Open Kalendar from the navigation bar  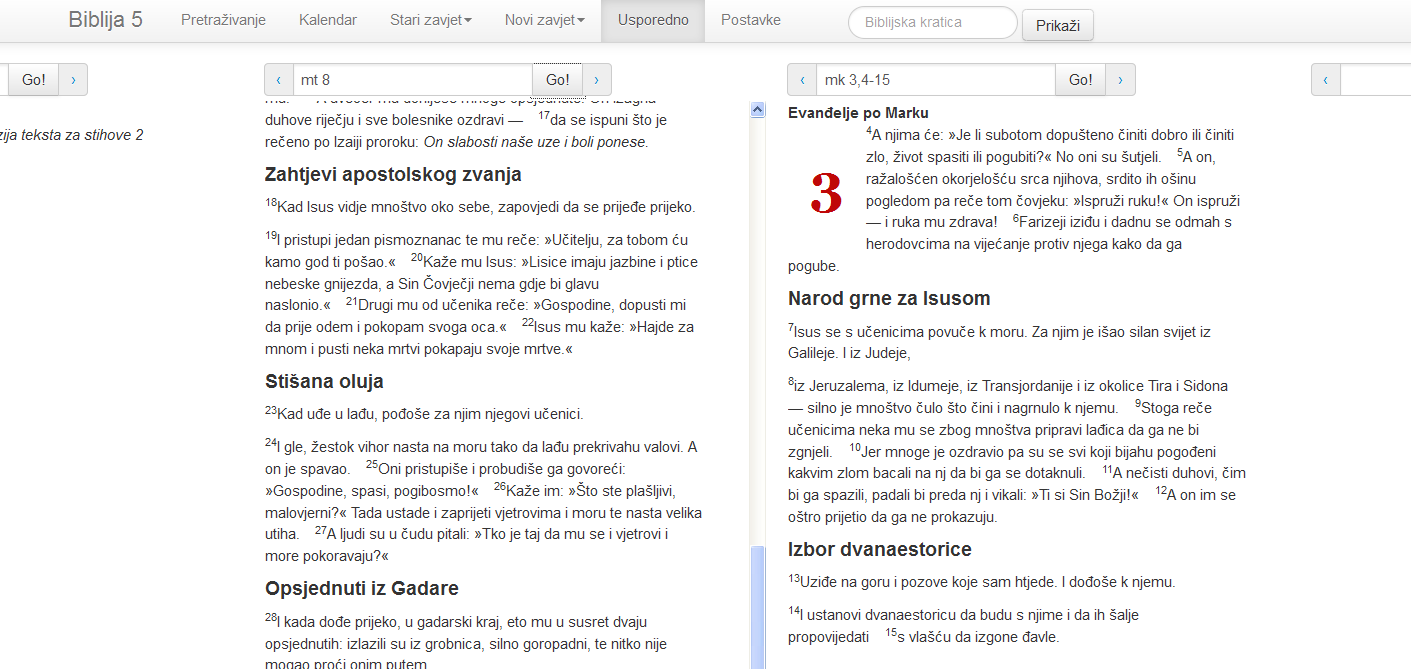pyautogui.click(x=328, y=20)
